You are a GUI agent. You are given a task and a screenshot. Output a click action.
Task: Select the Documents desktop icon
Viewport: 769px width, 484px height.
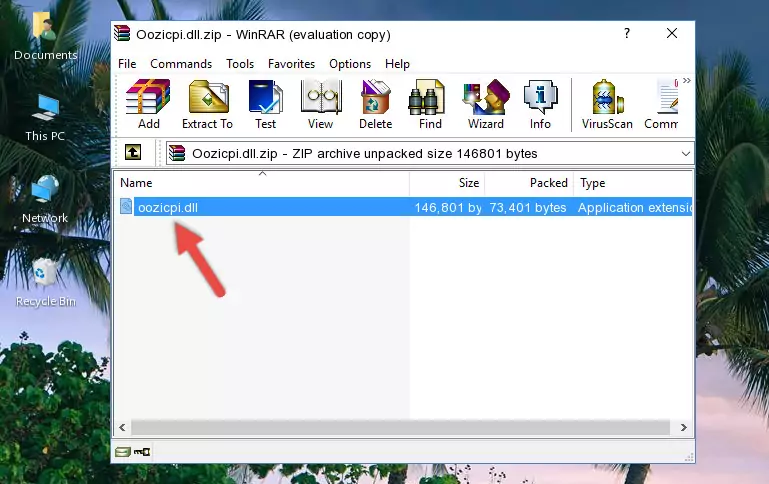[x=46, y=37]
